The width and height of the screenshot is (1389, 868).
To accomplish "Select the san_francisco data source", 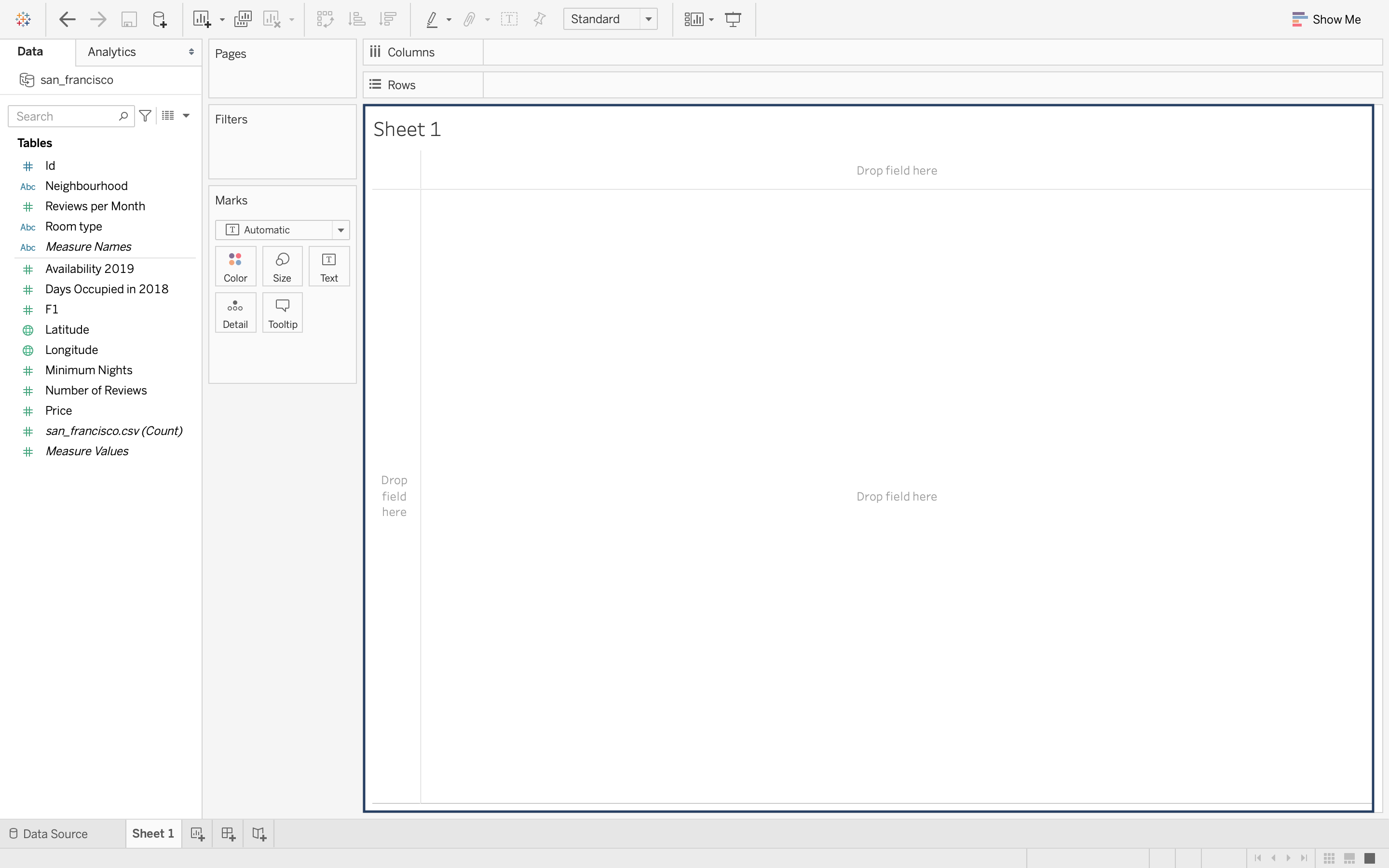I will pyautogui.click(x=76, y=80).
